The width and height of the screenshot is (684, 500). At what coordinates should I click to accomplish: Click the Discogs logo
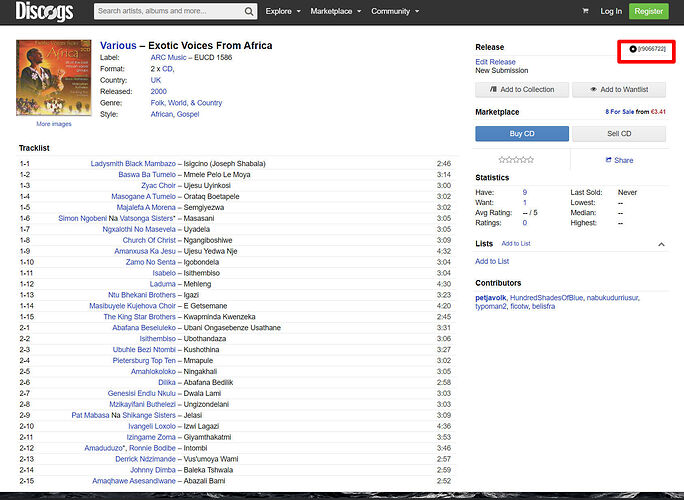[x=44, y=11]
